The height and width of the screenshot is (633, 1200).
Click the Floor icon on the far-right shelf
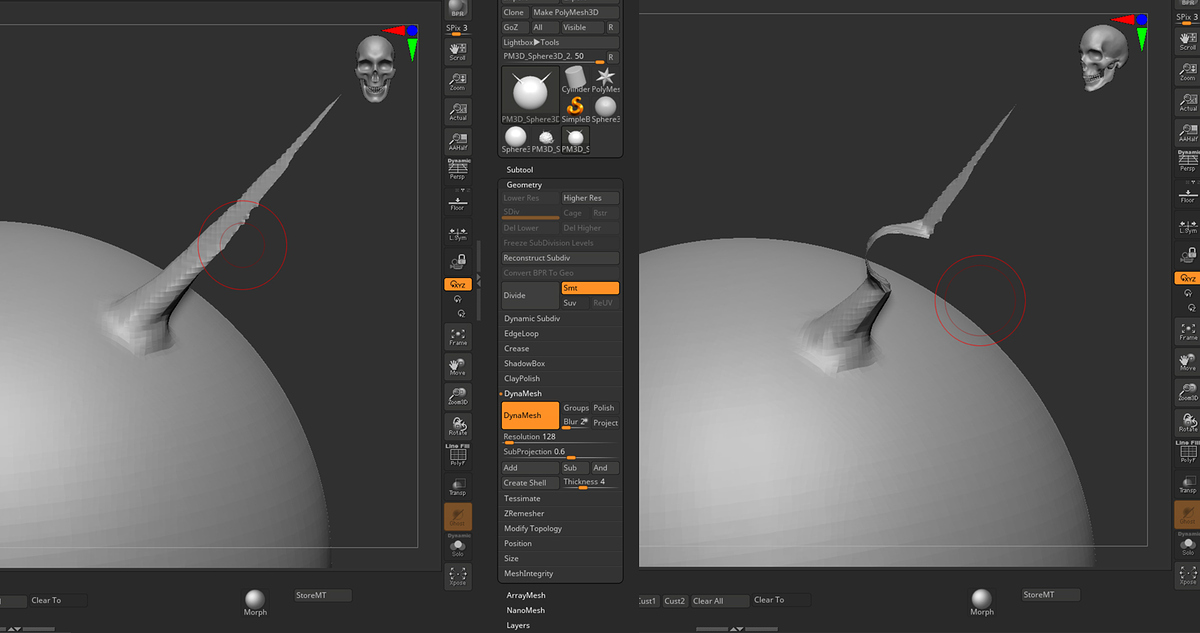[x=1187, y=194]
